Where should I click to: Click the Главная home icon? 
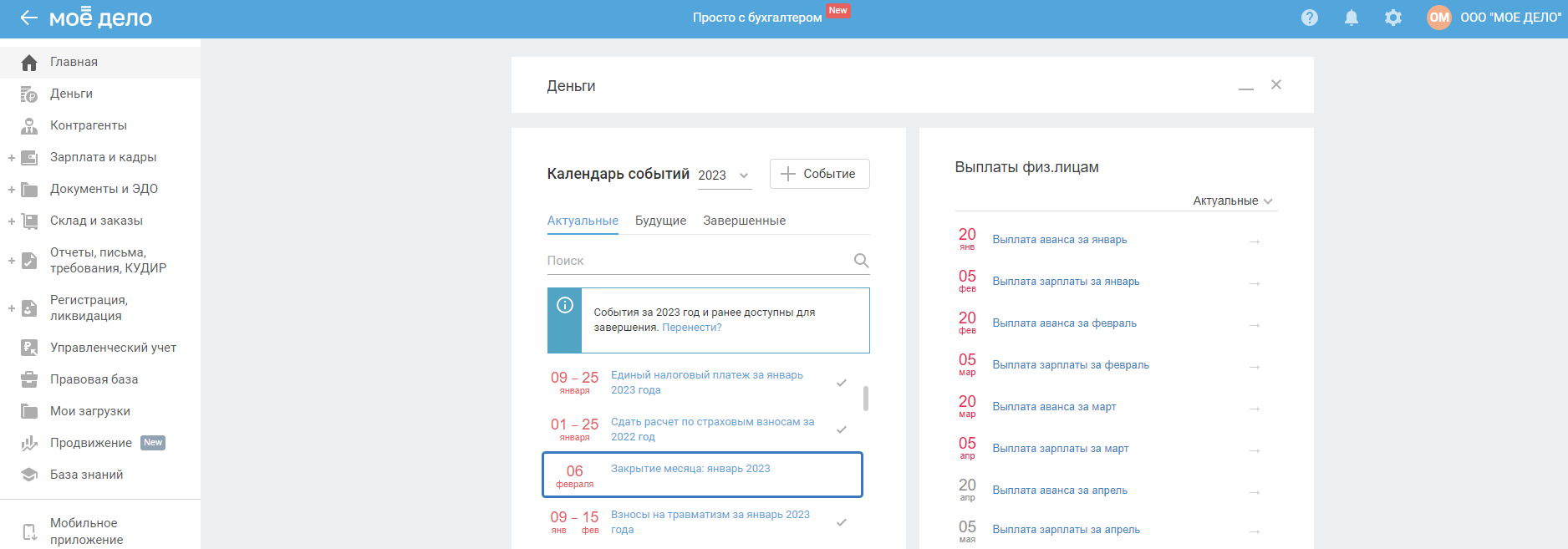click(29, 63)
